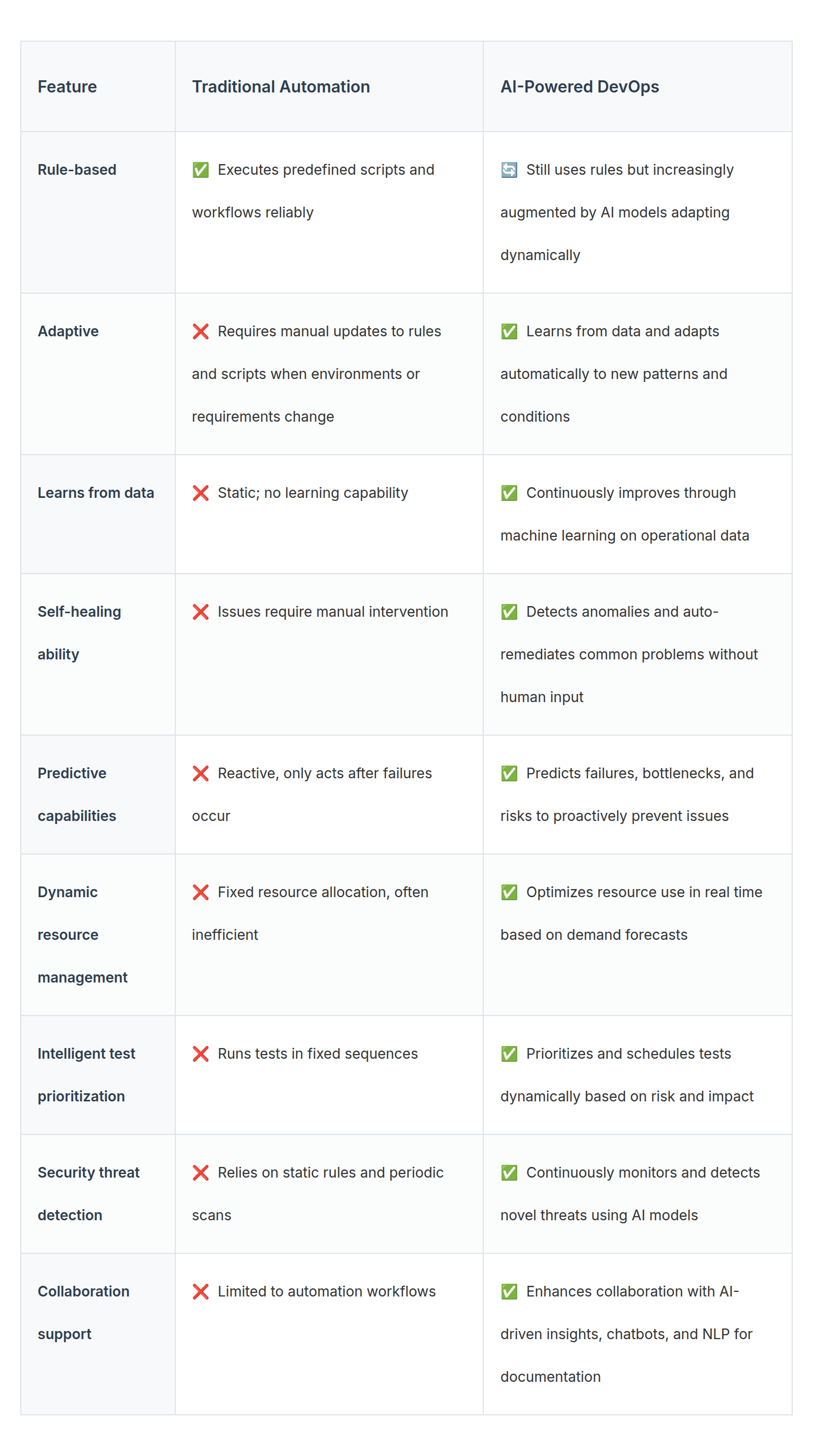Click the green check icon in Rule-based row
The width and height of the screenshot is (813, 1456).
pos(200,170)
